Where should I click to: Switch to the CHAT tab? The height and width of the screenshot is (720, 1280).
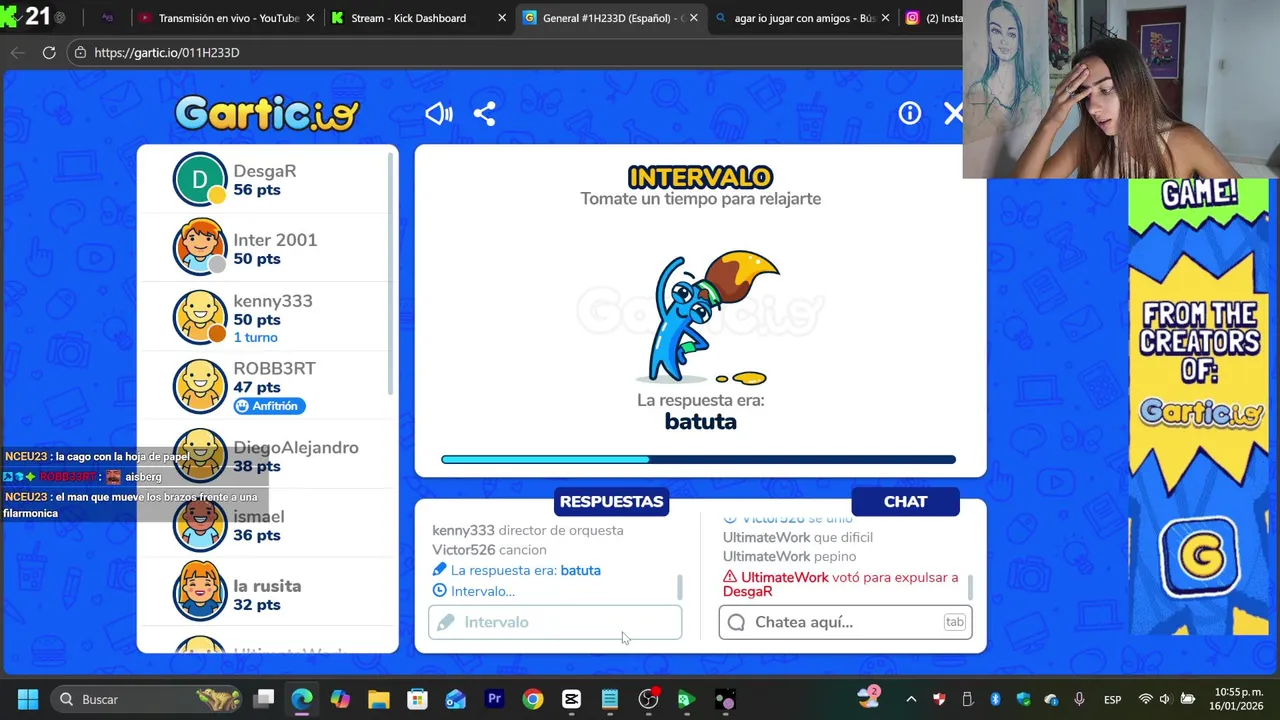[905, 502]
